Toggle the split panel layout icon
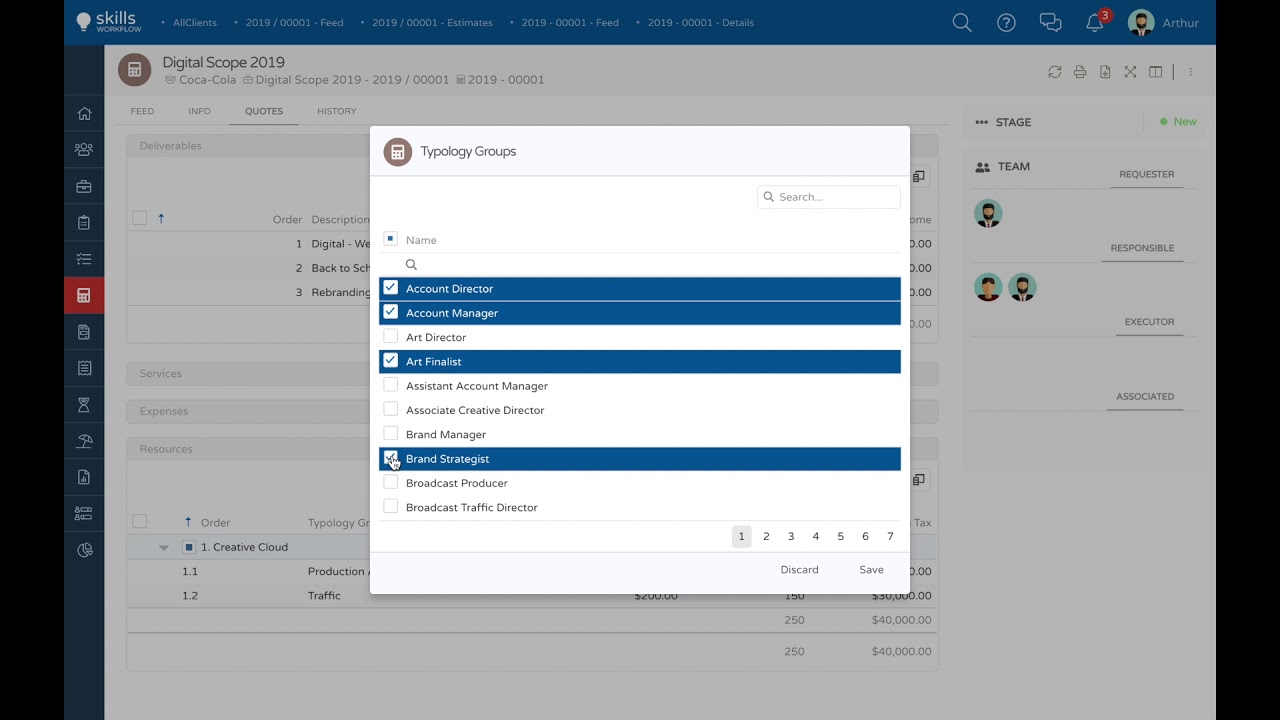Screen dimensions: 1280x720 click(x=1155, y=72)
